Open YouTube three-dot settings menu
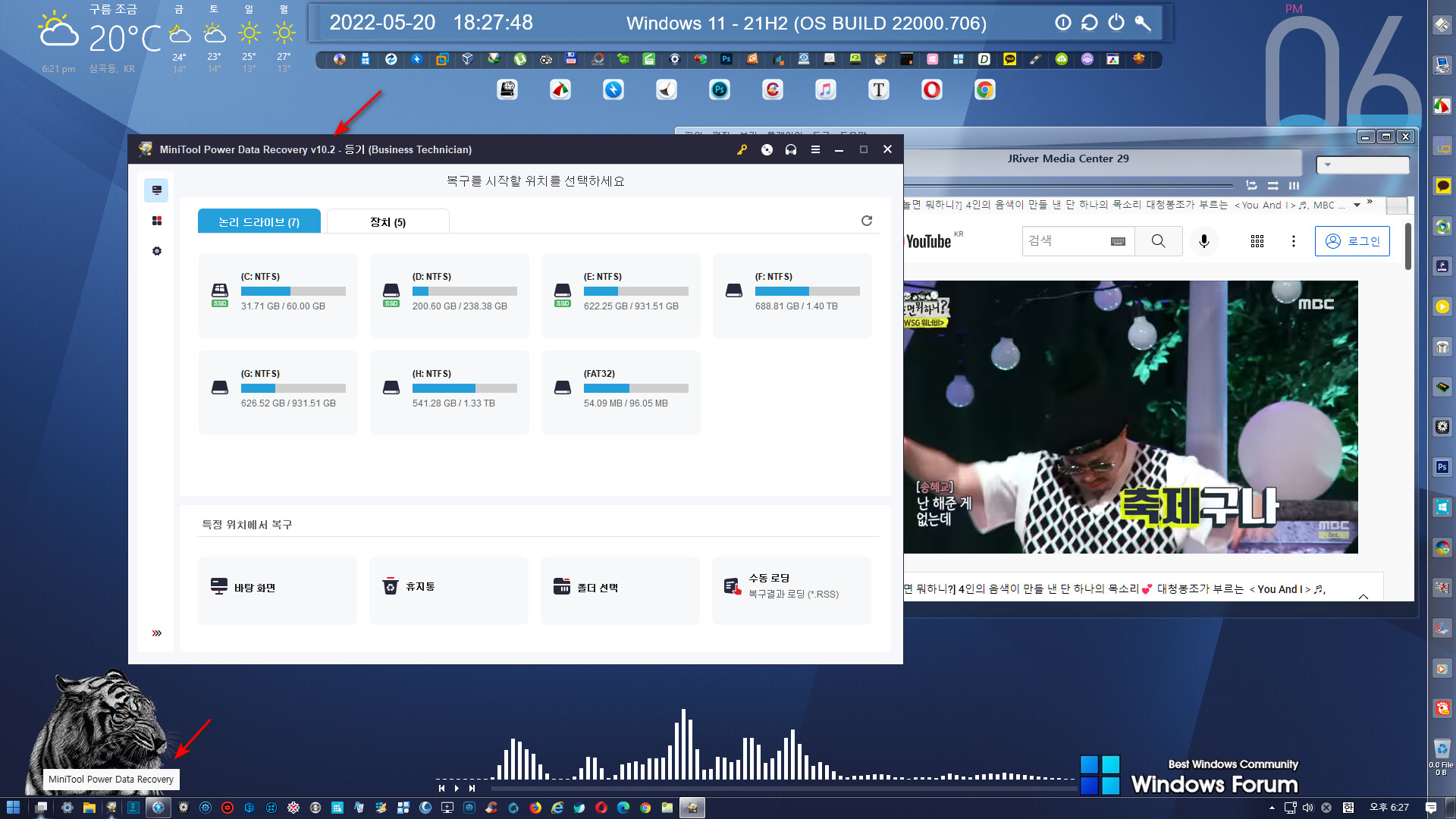1456x819 pixels. click(1294, 240)
